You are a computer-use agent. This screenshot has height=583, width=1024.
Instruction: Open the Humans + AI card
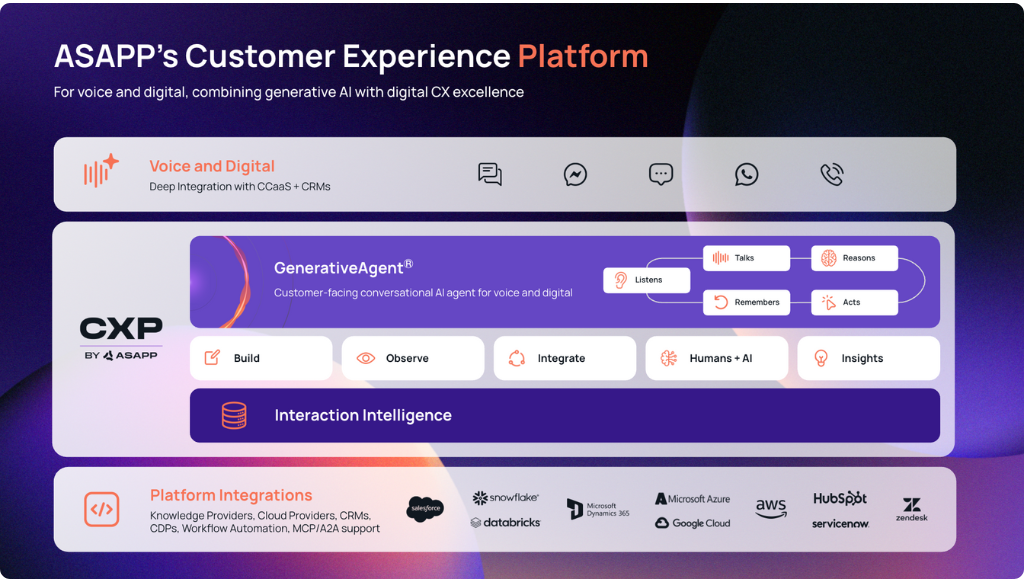tap(716, 358)
